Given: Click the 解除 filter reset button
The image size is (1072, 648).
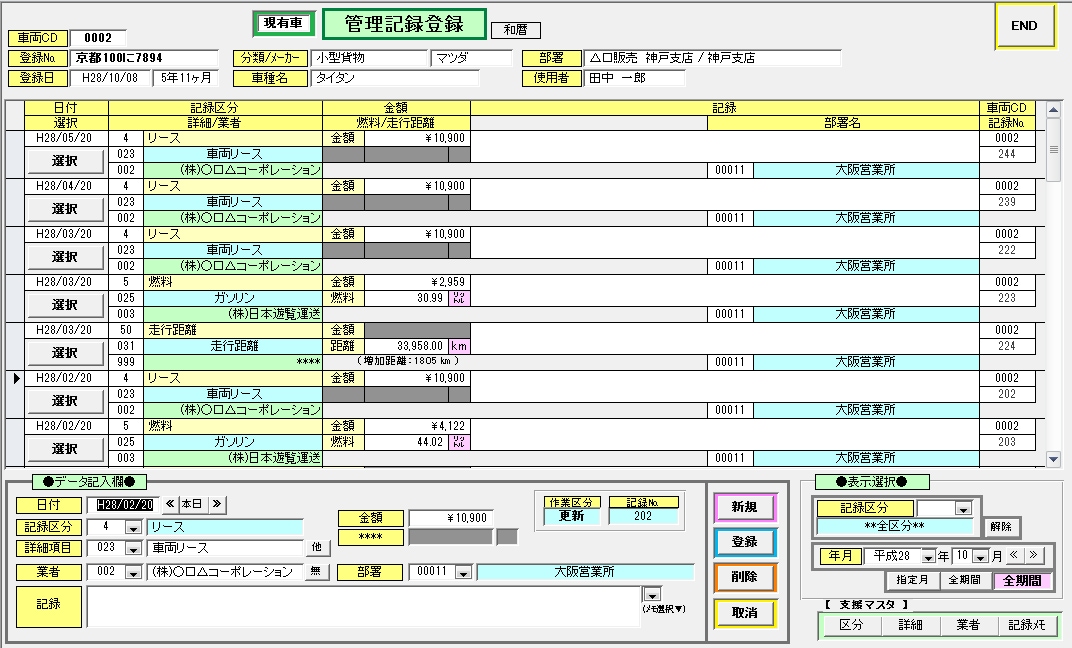Looking at the screenshot, I should (x=1001, y=527).
